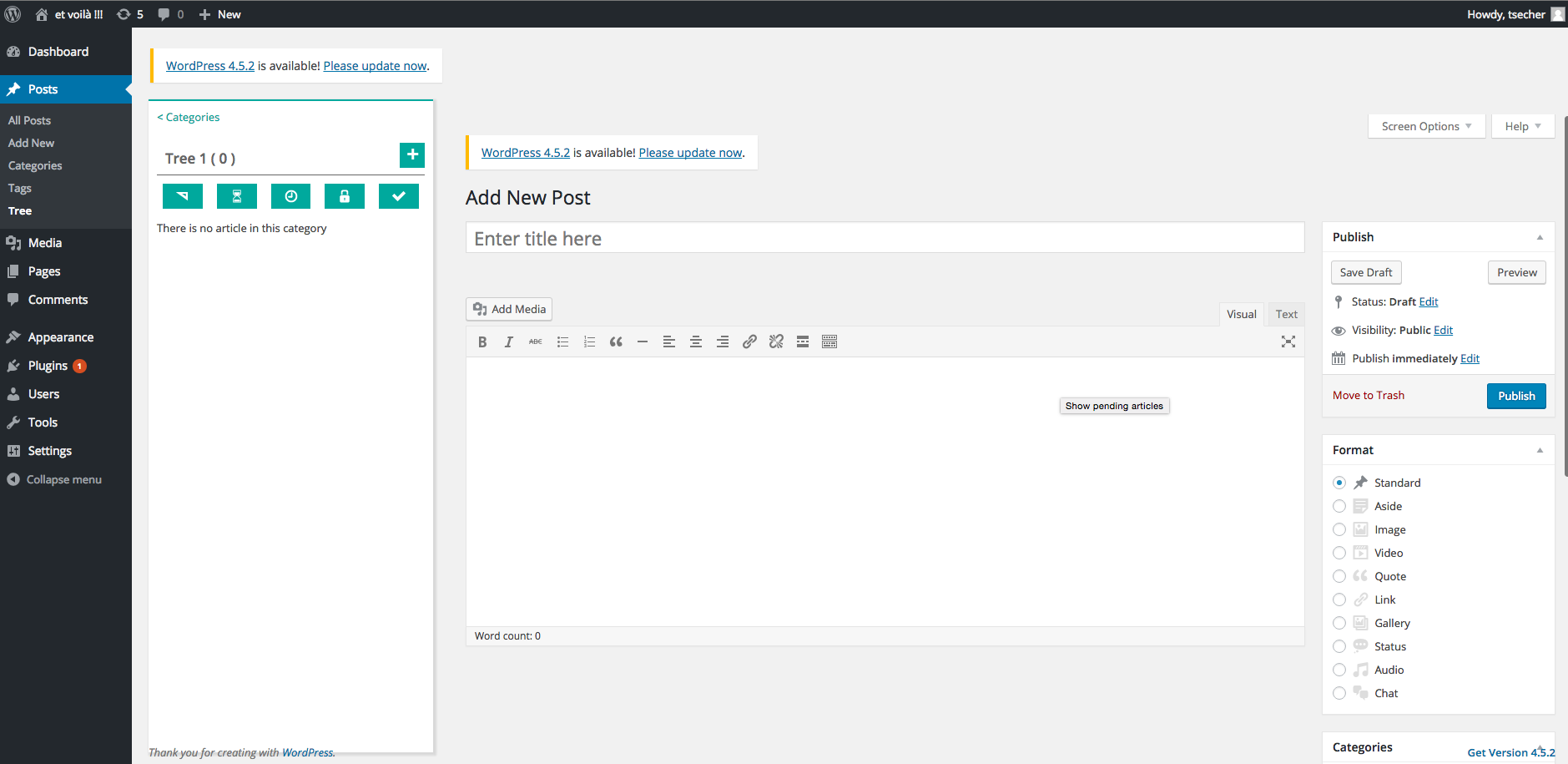Apply strikethrough formatting
Screen dimensions: 1568x764
[536, 342]
